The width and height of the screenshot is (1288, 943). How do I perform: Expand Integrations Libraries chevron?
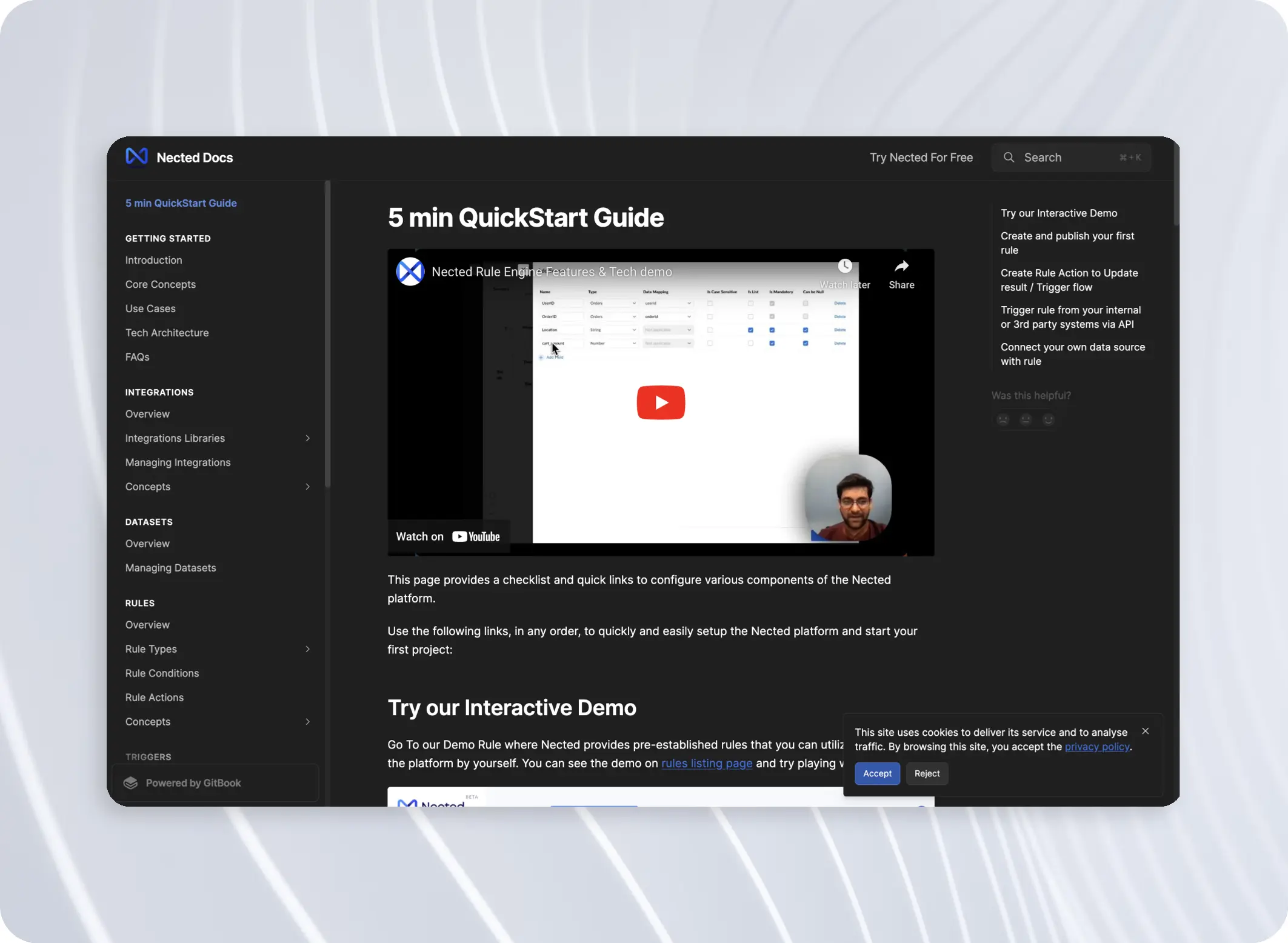tap(307, 438)
